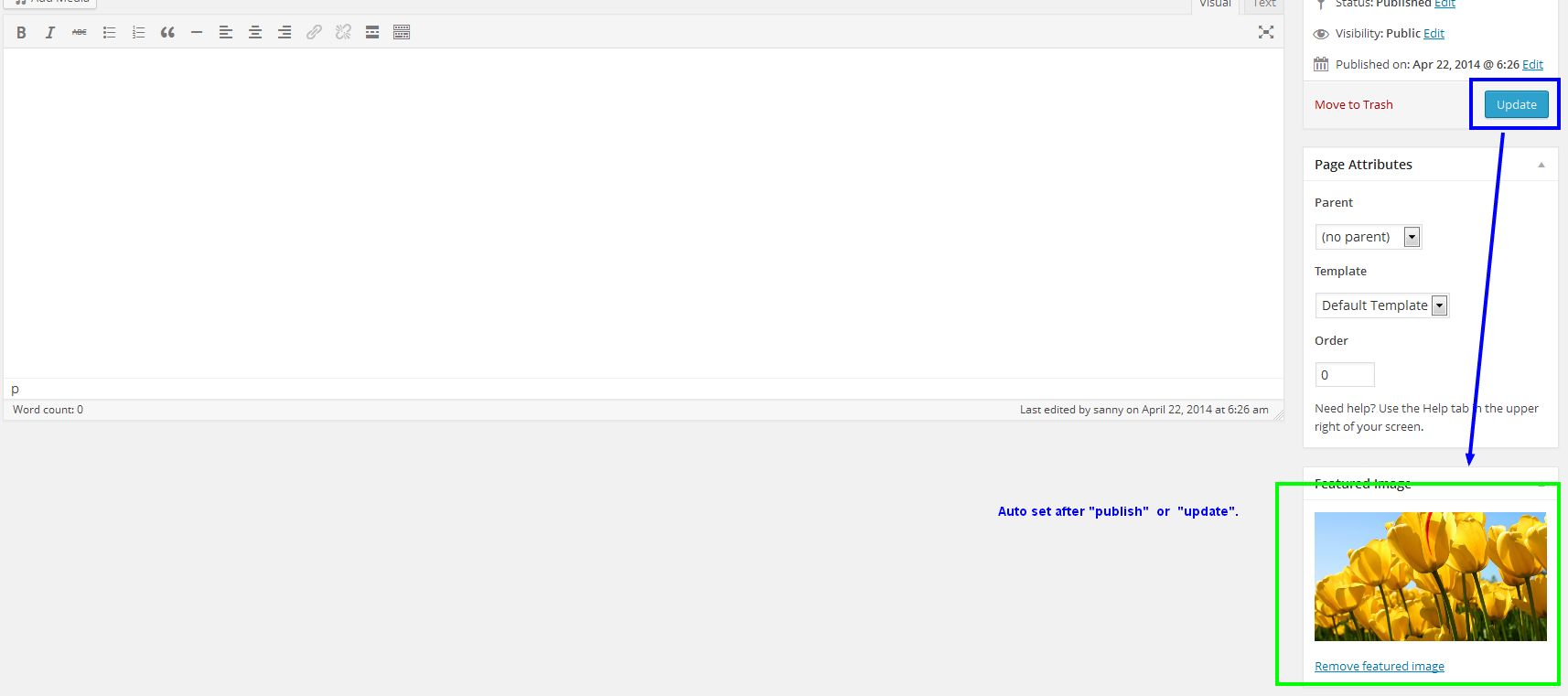This screenshot has height=696, width=1568.
Task: Align text center
Action: click(255, 32)
